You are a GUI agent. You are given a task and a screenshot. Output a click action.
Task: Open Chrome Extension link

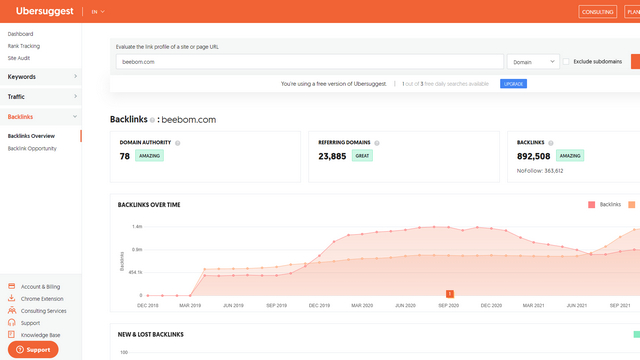pos(42,299)
